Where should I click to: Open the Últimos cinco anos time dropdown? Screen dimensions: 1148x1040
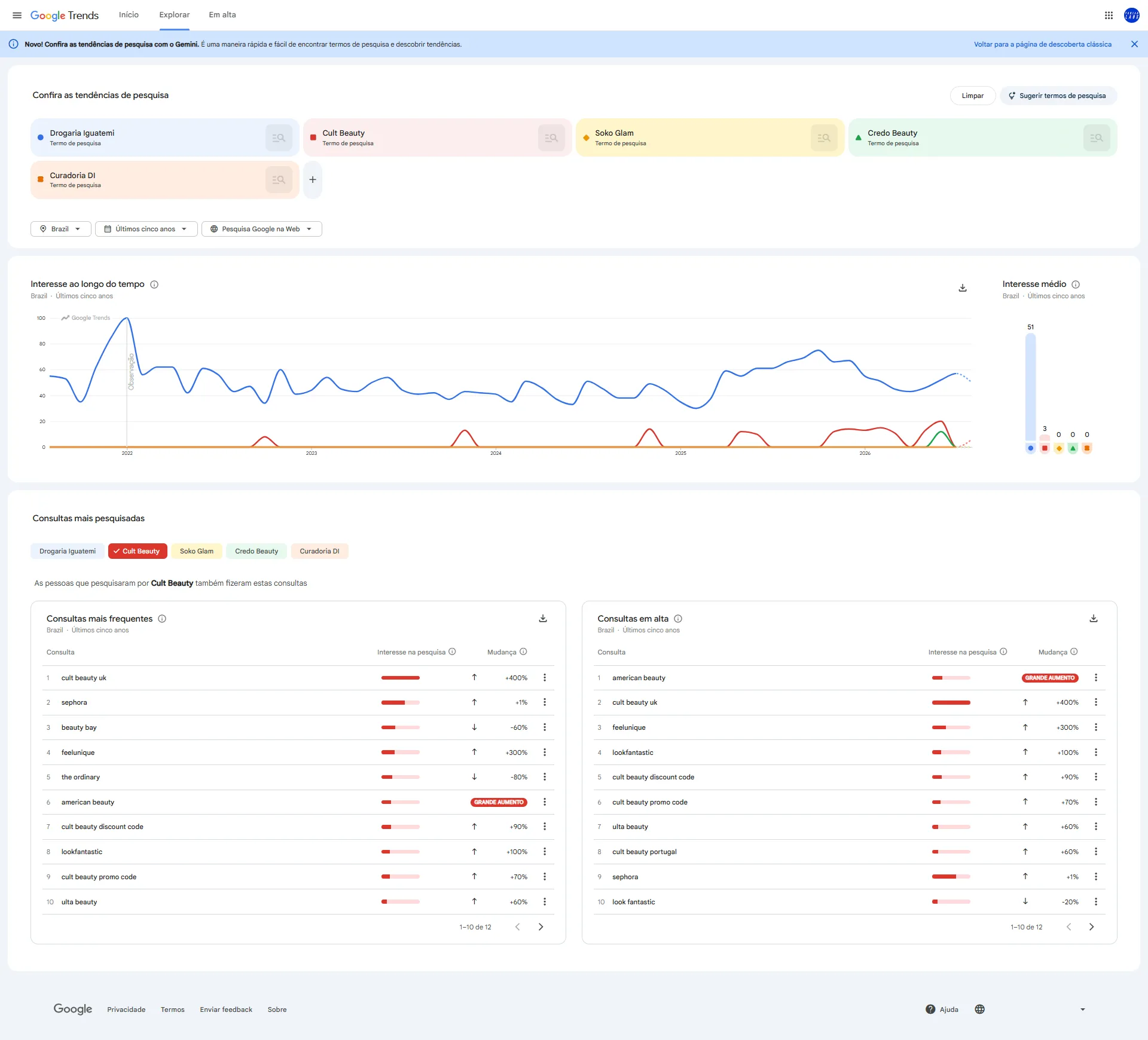pos(146,229)
